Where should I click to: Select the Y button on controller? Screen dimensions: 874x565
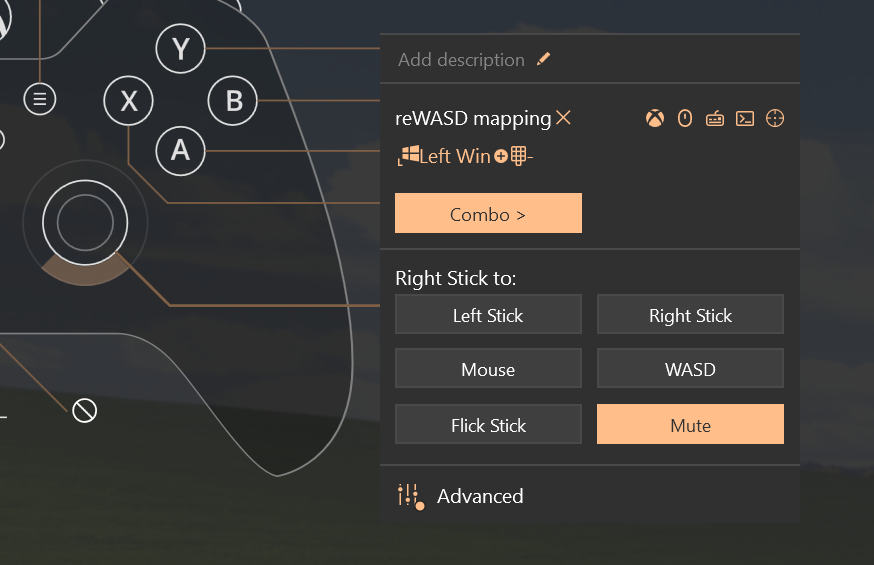point(181,48)
